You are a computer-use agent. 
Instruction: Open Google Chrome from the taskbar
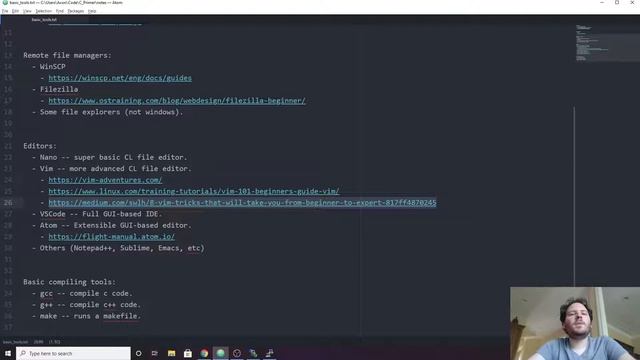click(204, 353)
